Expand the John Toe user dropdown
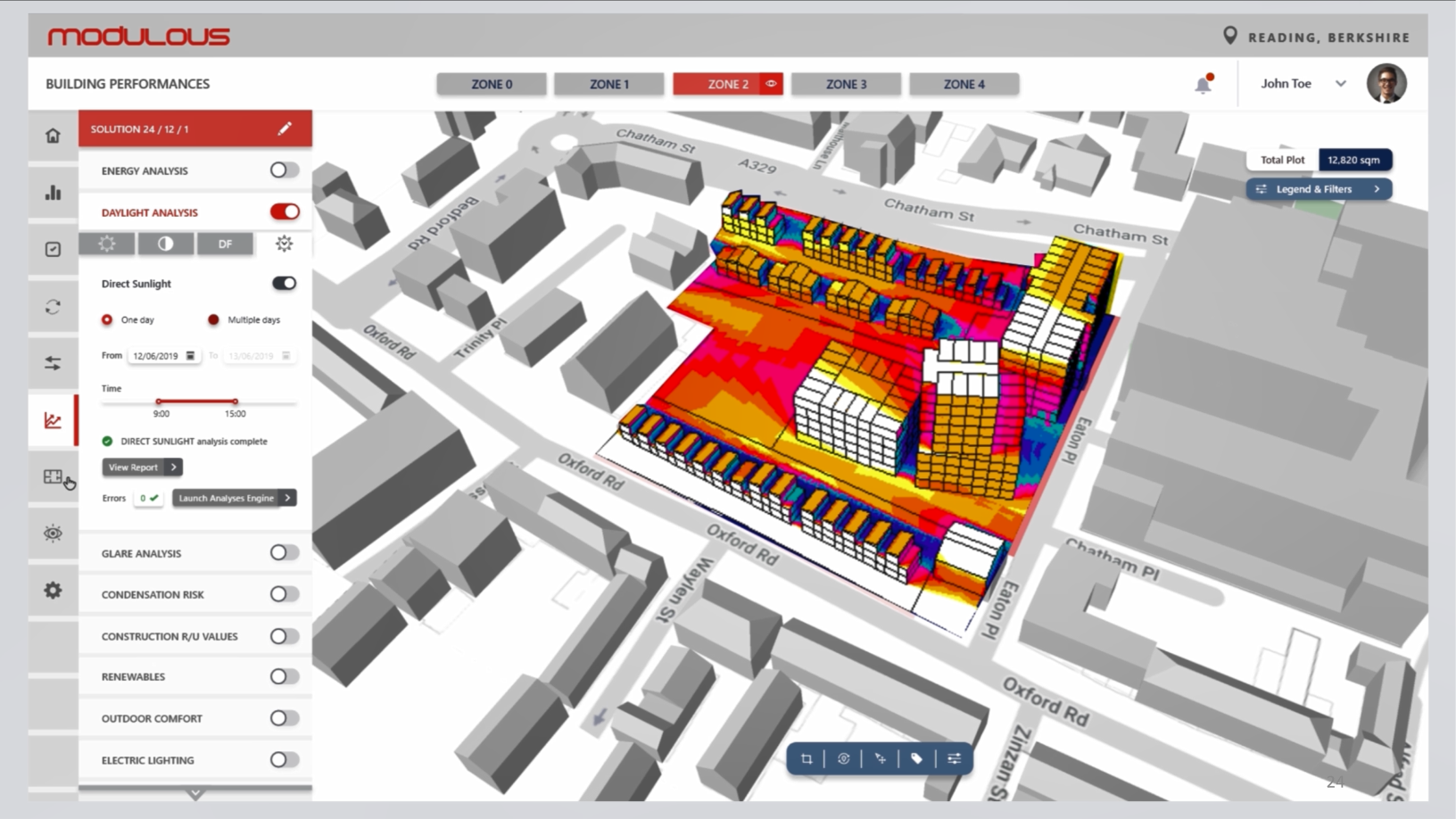Image resolution: width=1456 pixels, height=819 pixels. click(1340, 84)
